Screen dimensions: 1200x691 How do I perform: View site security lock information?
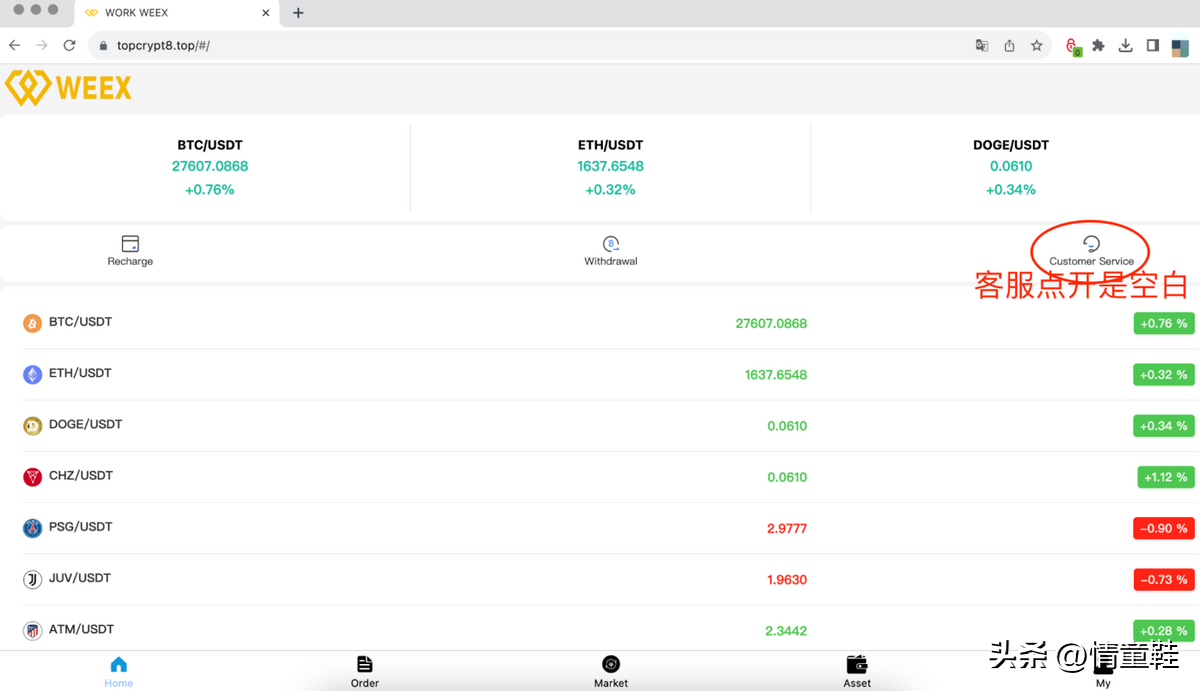click(x=103, y=46)
